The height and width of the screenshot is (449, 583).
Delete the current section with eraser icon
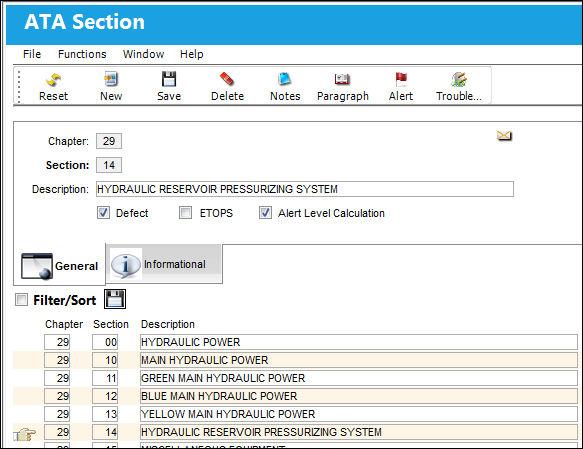(227, 79)
